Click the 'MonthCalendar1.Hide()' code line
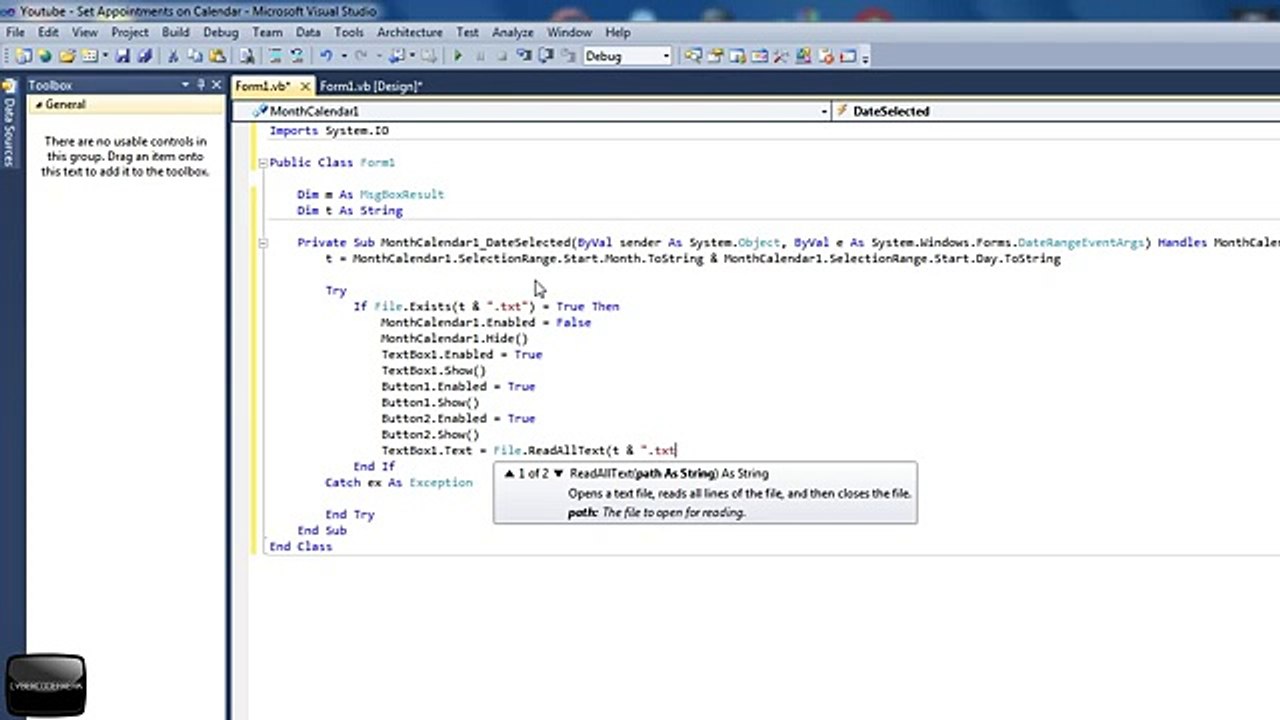1280x720 pixels. pos(454,338)
